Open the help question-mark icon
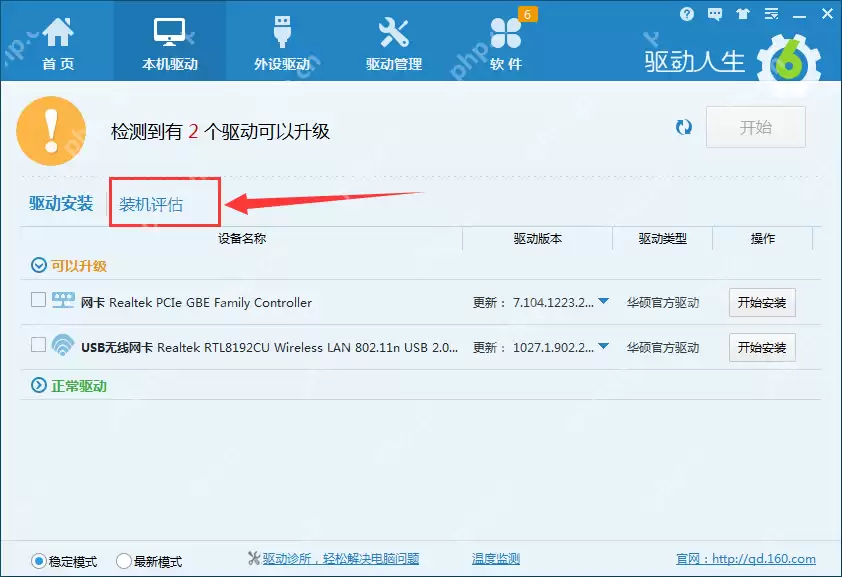 (688, 14)
